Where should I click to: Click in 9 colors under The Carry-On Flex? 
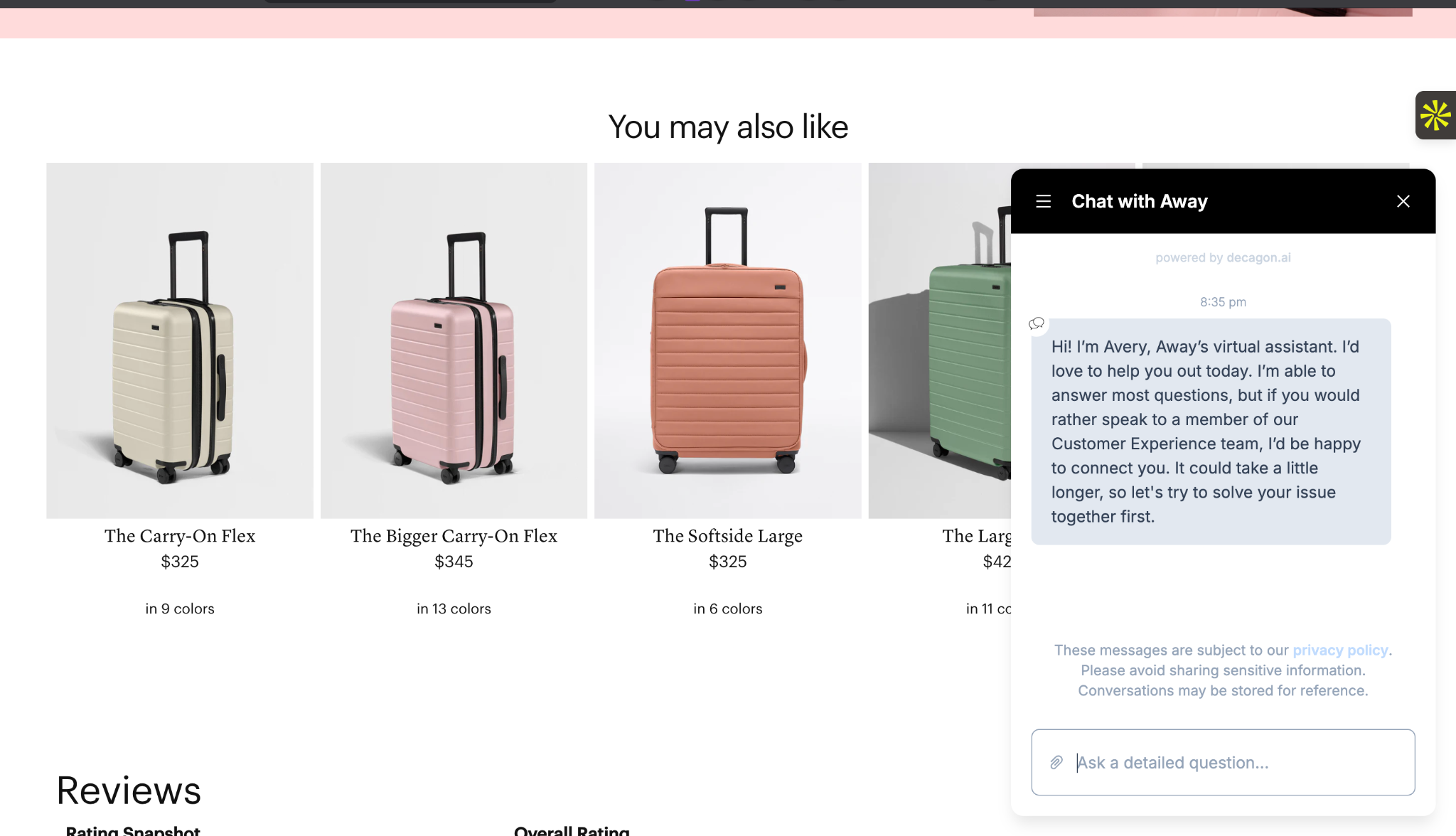(179, 609)
